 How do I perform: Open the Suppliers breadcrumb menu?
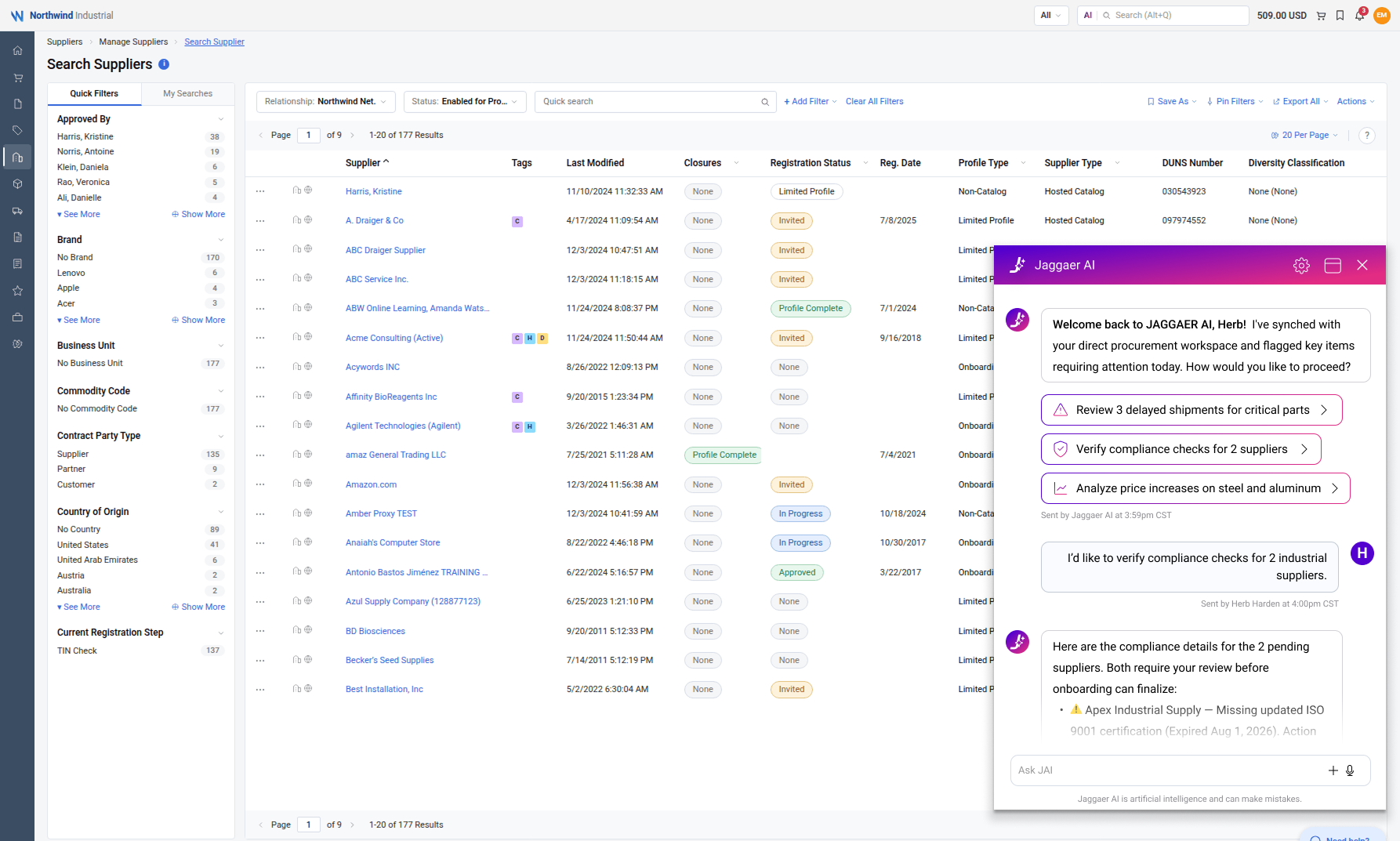(x=64, y=42)
